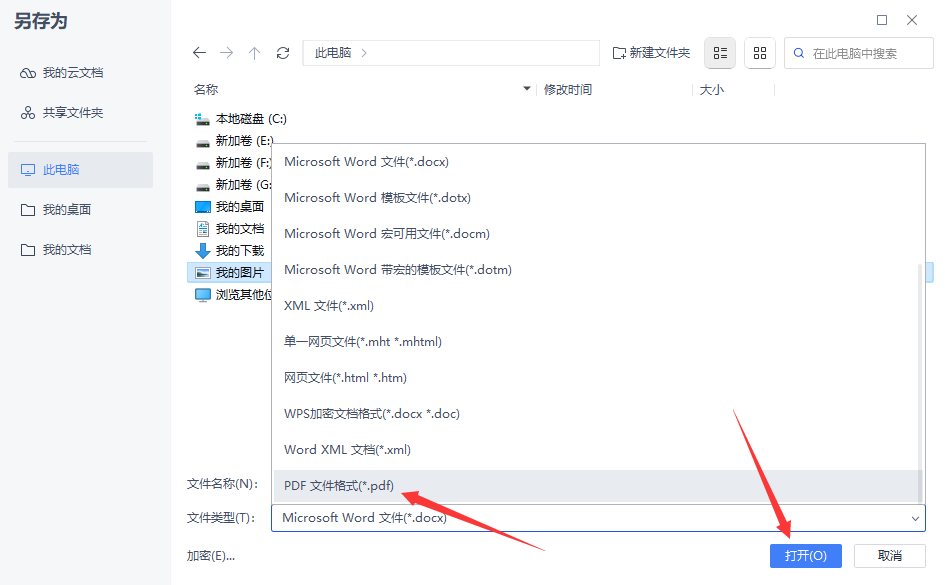945x585 pixels.
Task: Open the 名称 column dropdown arrow
Action: [x=527, y=89]
